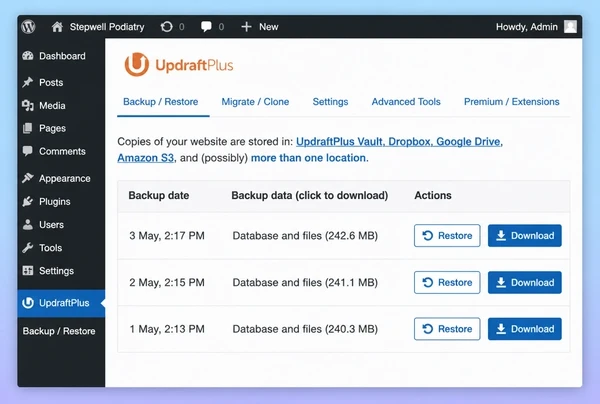Open the Appearance sidebar menu
Viewport: 600px width, 404px height.
(x=65, y=178)
